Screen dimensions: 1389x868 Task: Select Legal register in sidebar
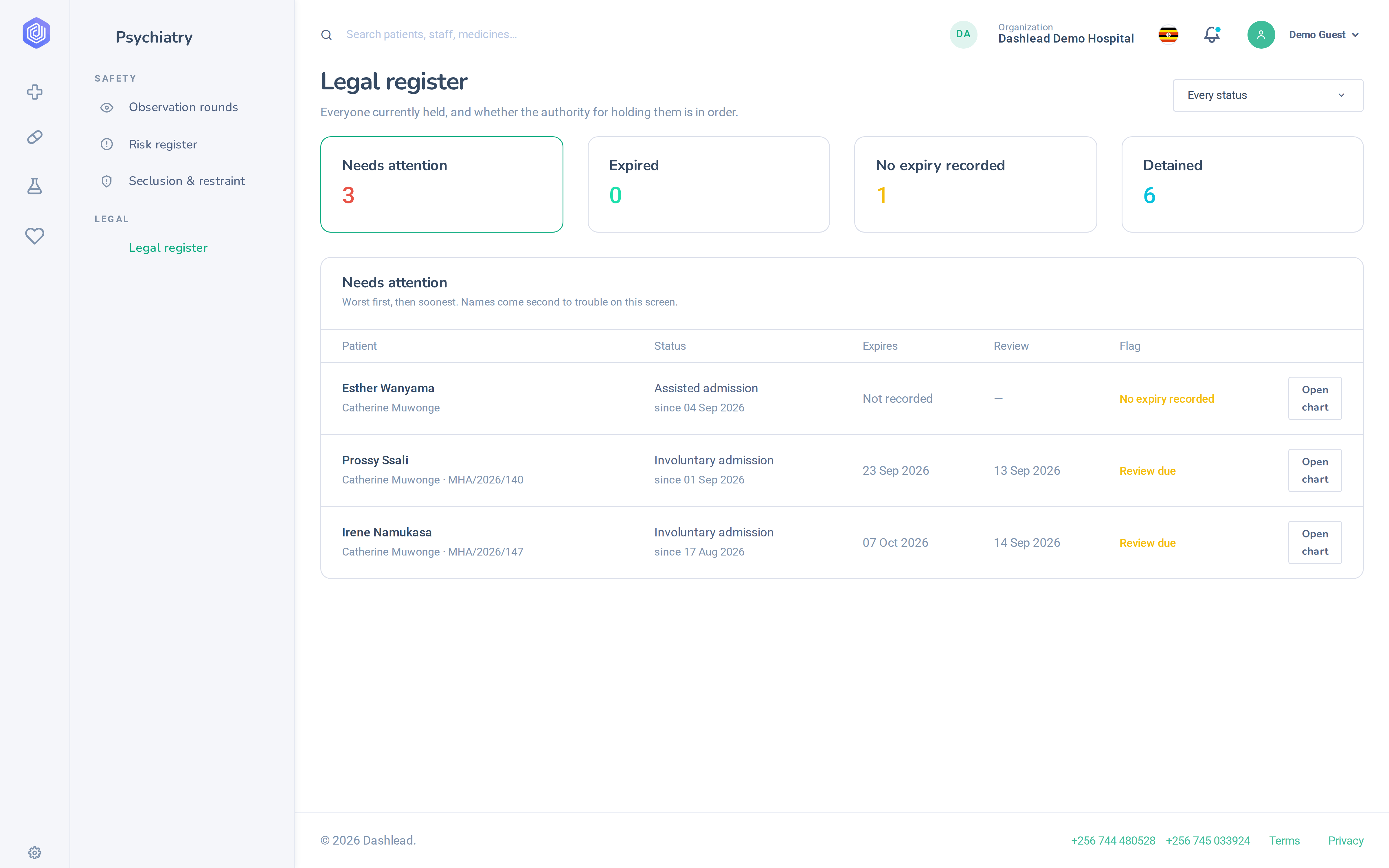pos(168,248)
